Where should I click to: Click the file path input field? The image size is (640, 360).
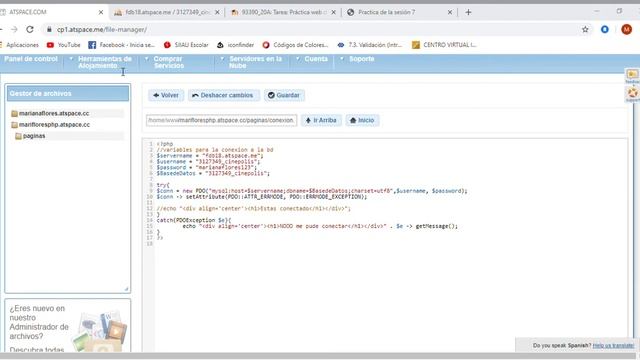click(221, 120)
